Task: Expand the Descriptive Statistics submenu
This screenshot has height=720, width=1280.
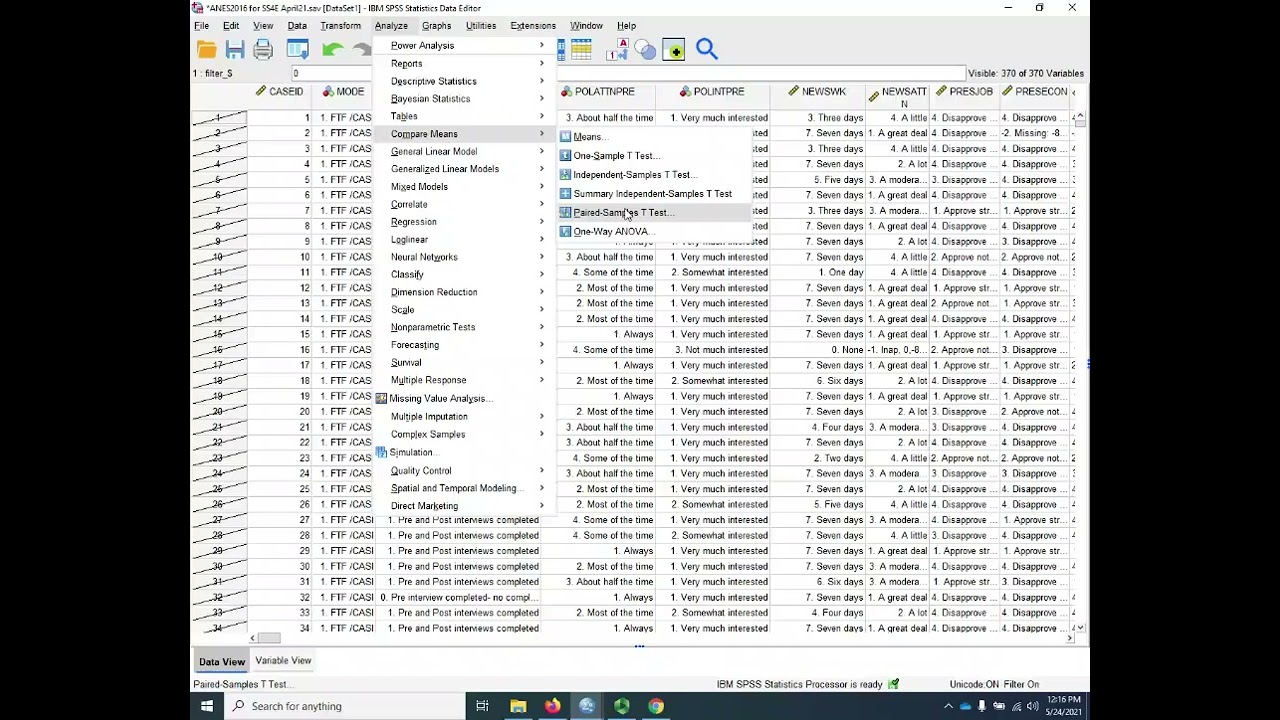Action: (x=542, y=81)
